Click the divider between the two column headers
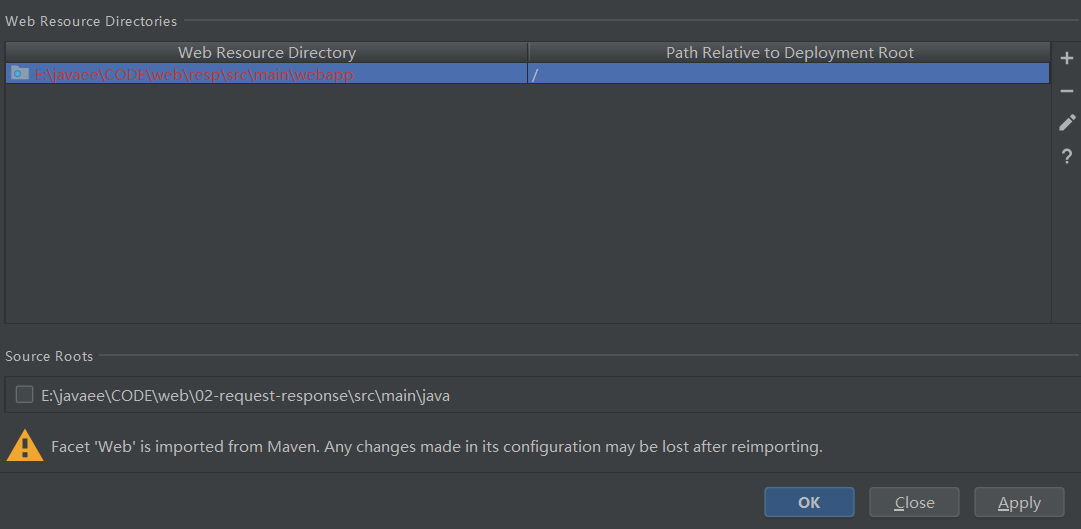 click(528, 52)
